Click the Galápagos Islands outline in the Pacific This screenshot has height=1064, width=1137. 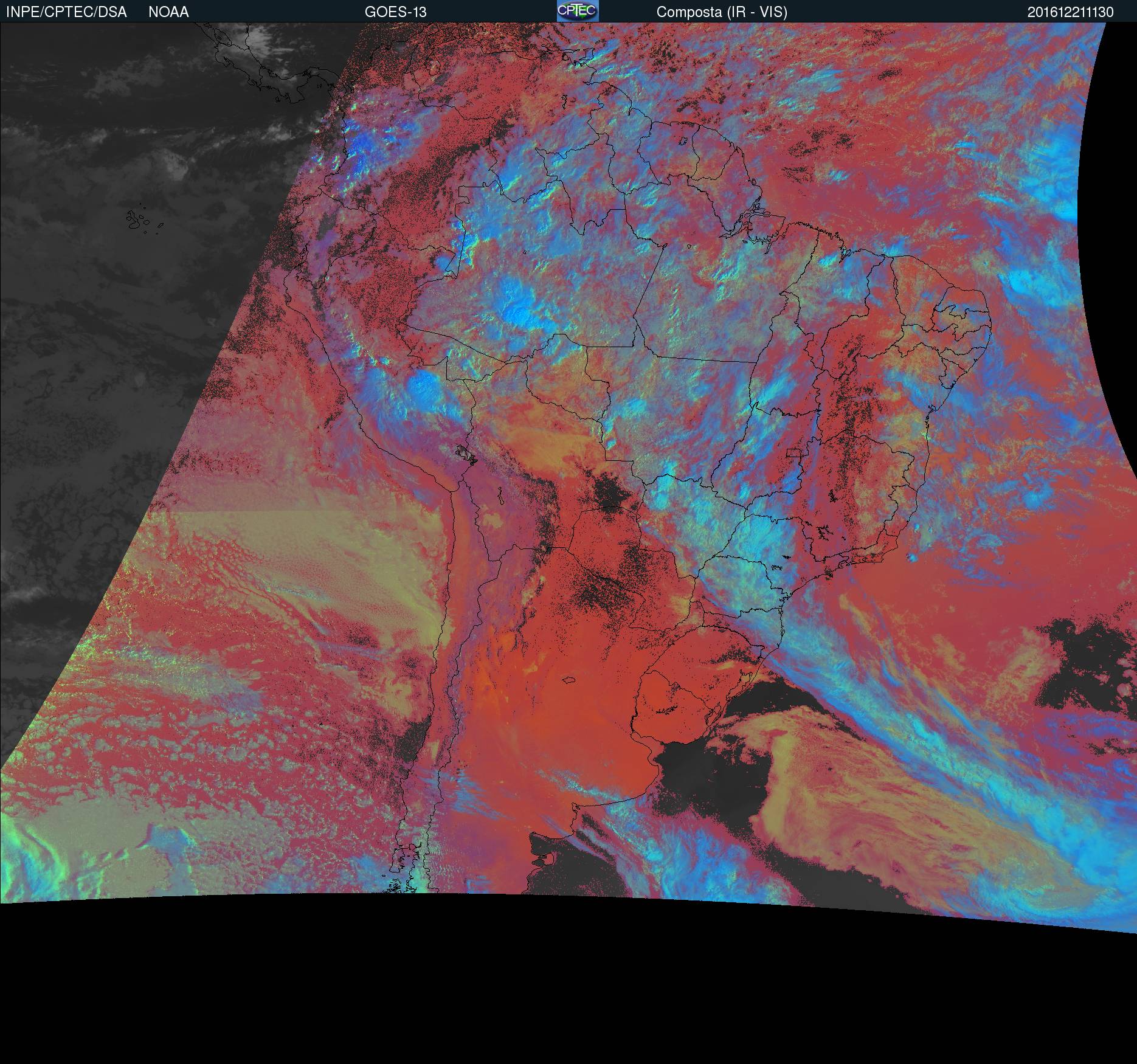139,220
